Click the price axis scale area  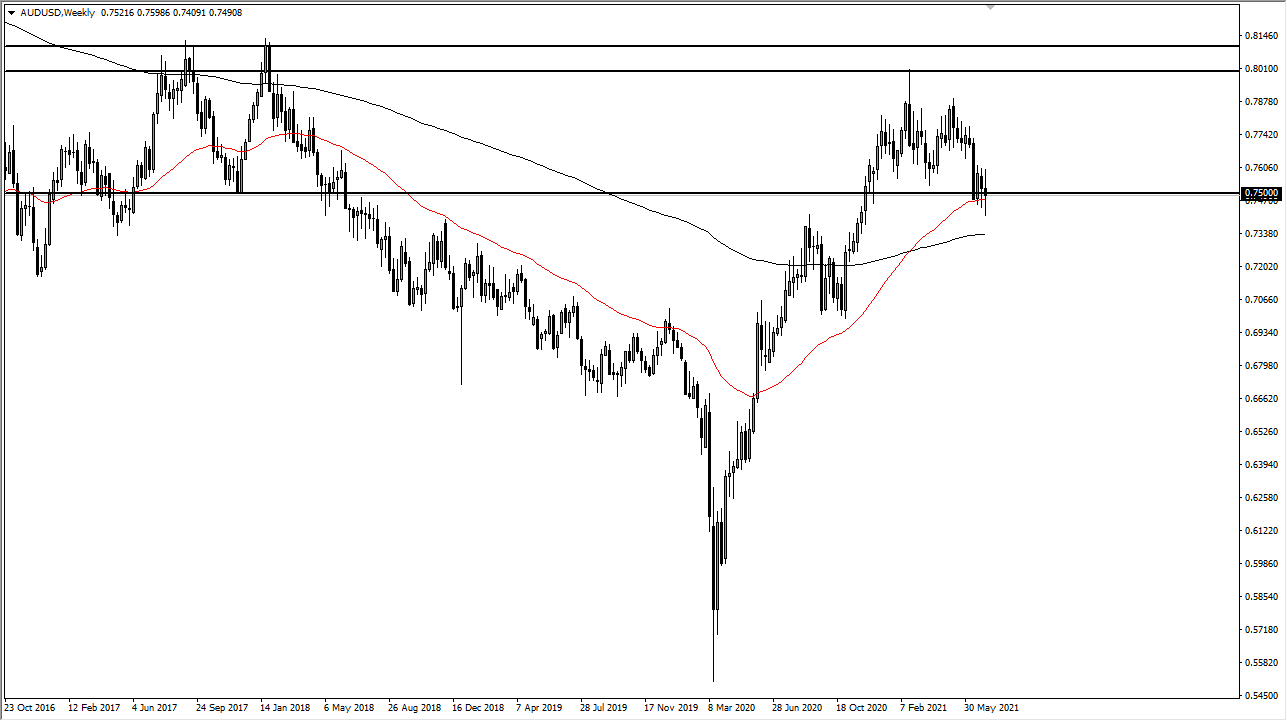pos(1262,350)
